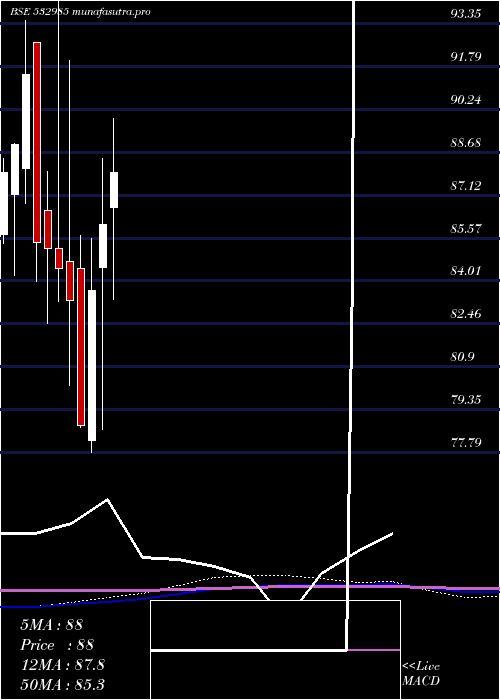Viewport: 500px width, 700px height.
Task: Click the long red candlestick reaching 79
Action: 81,346
